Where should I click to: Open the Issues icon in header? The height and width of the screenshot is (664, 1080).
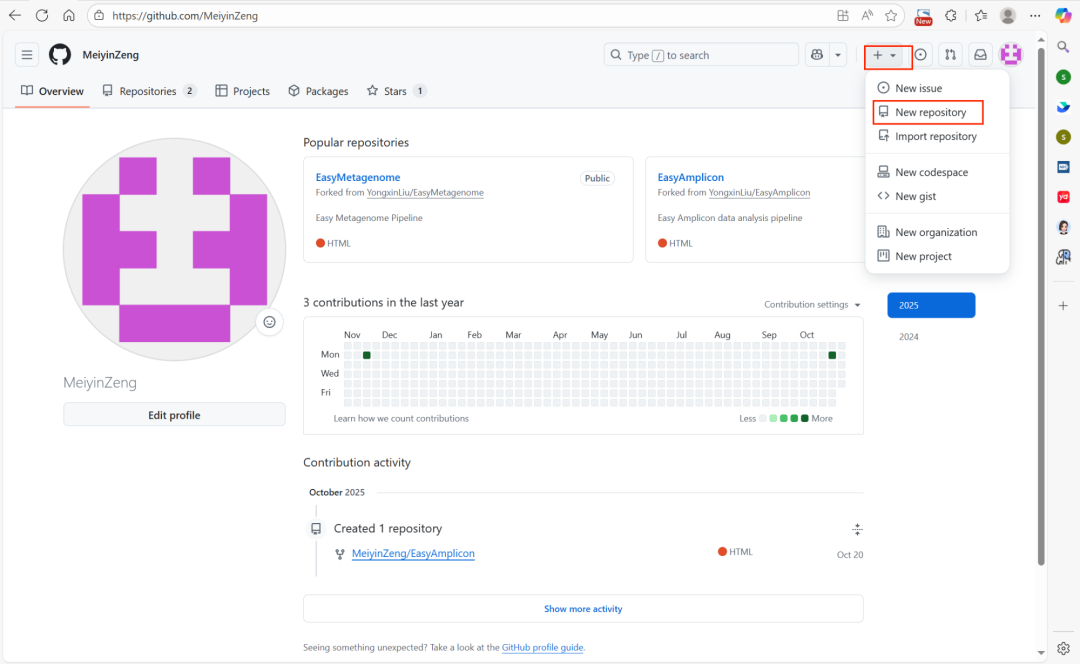coord(920,55)
